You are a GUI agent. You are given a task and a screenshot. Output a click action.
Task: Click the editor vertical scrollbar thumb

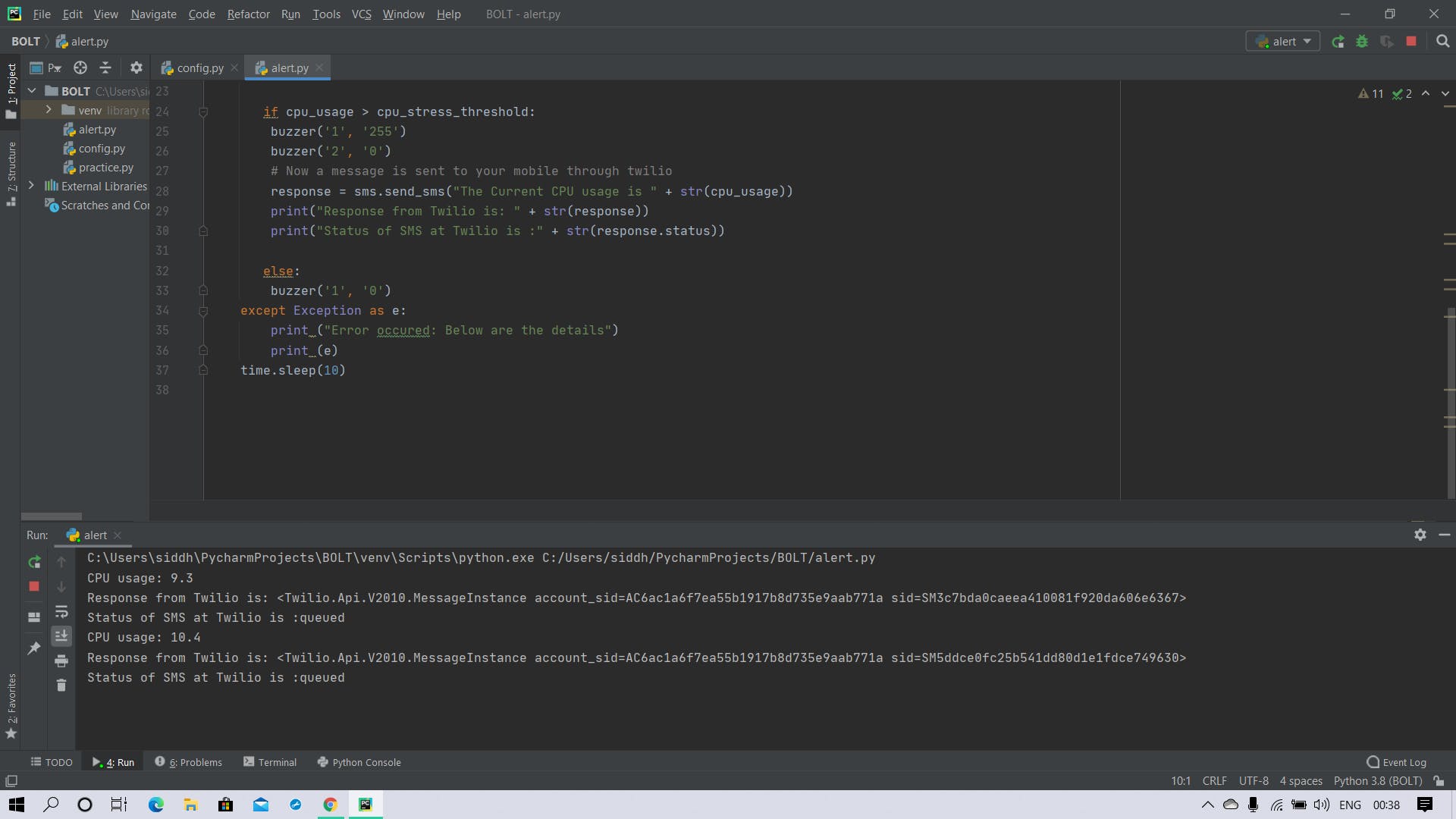coord(1451,403)
